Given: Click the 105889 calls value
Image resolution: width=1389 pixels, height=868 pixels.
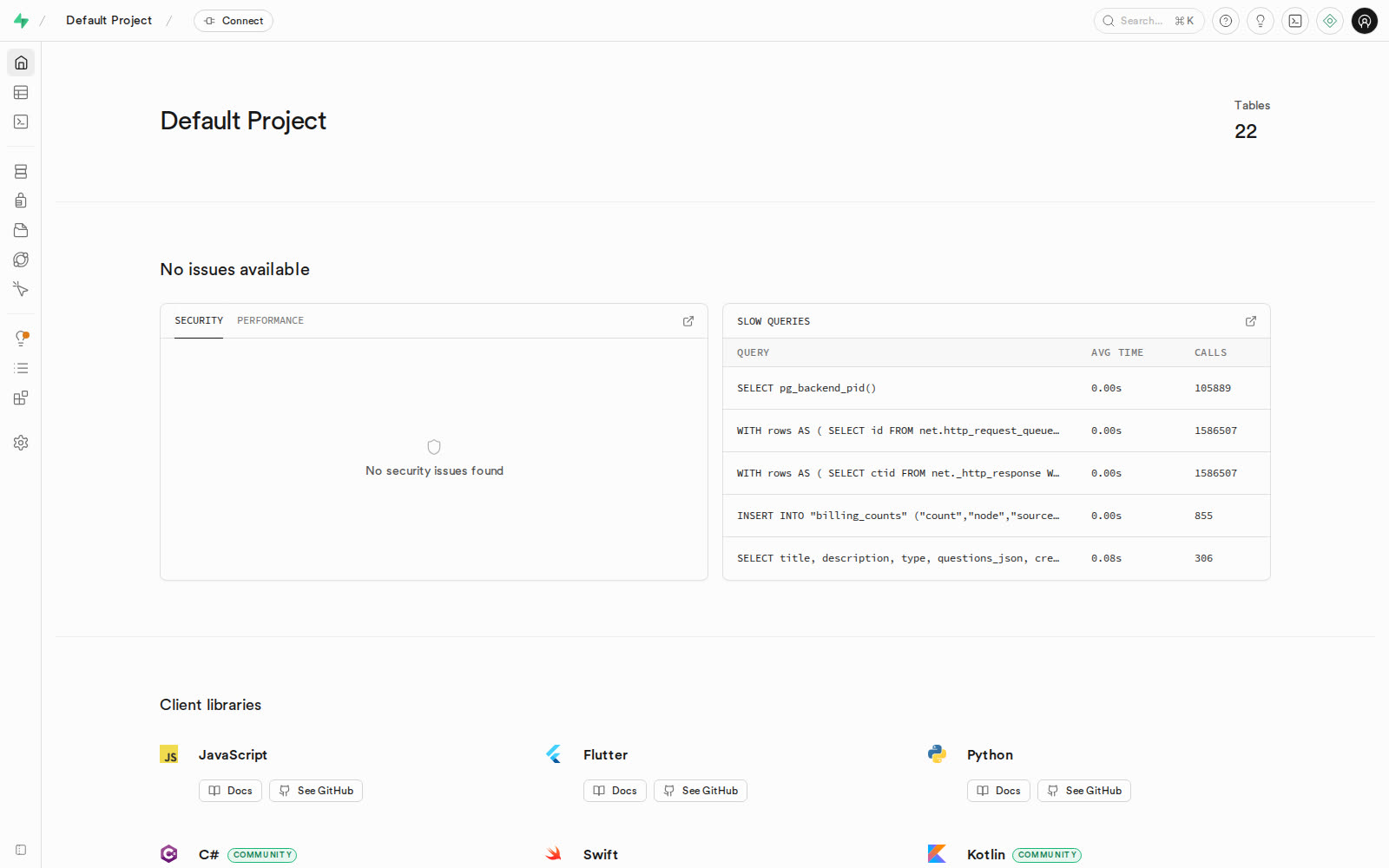Looking at the screenshot, I should 1213,388.
